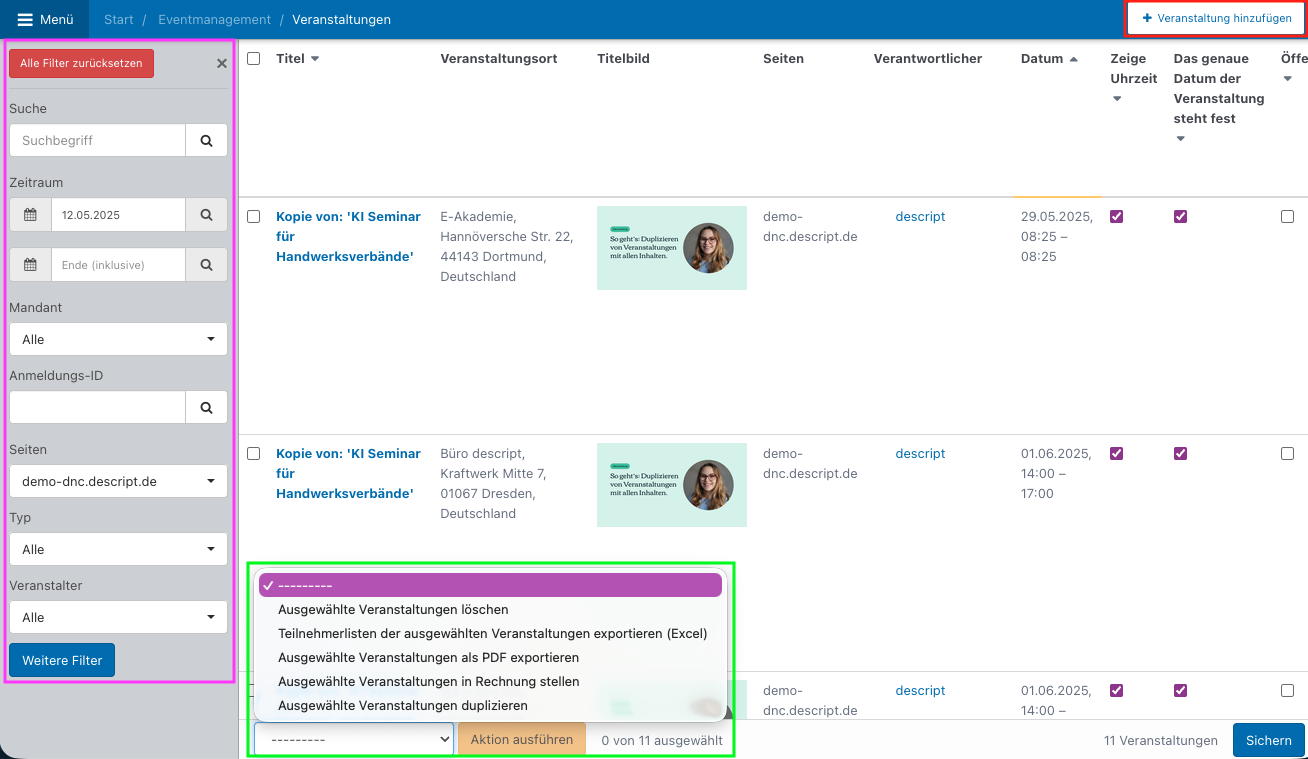Click the magnifier next to the start date field
This screenshot has width=1308, height=759.
(x=206, y=215)
